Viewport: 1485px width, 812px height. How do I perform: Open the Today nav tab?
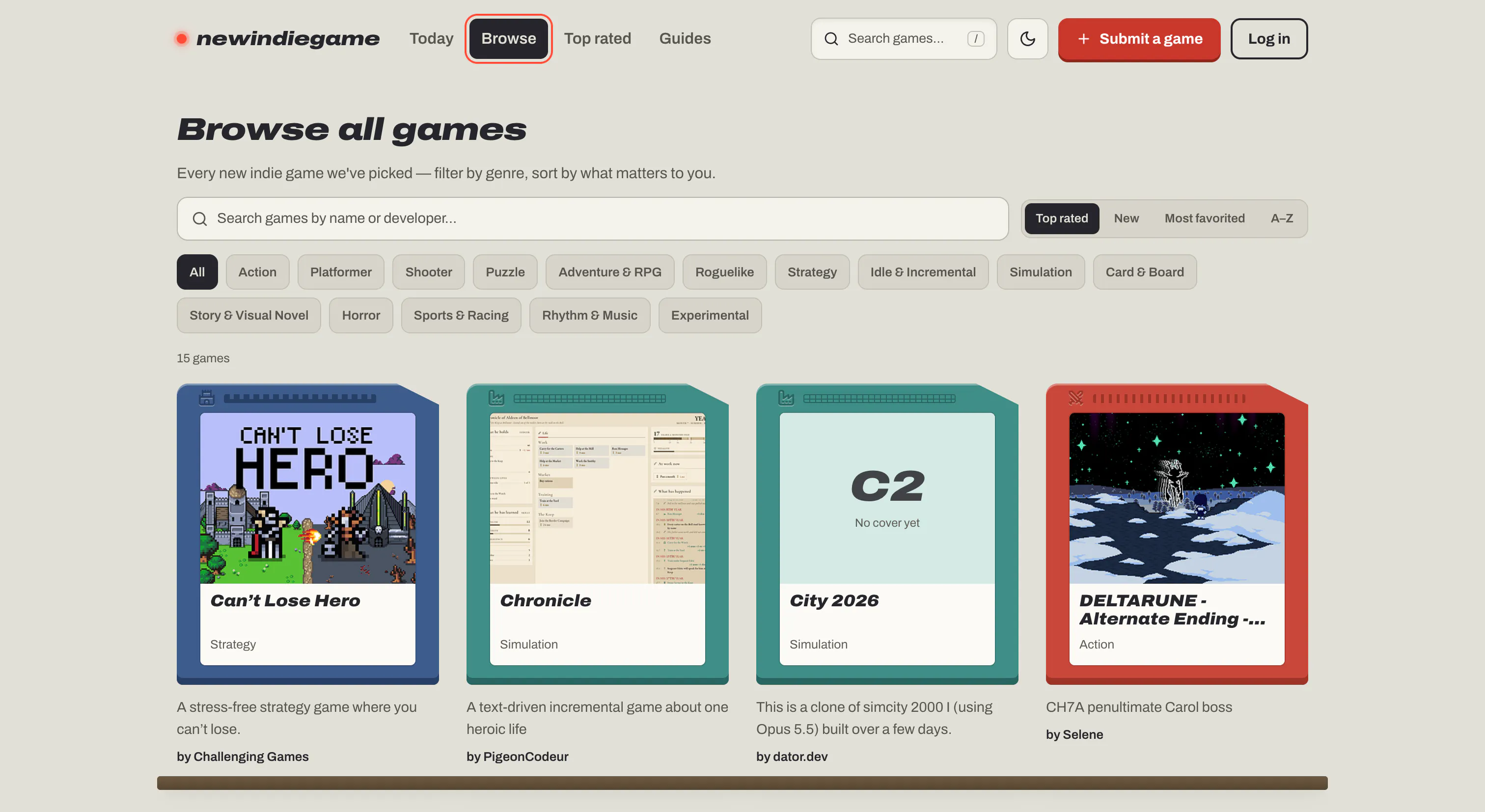(x=431, y=39)
